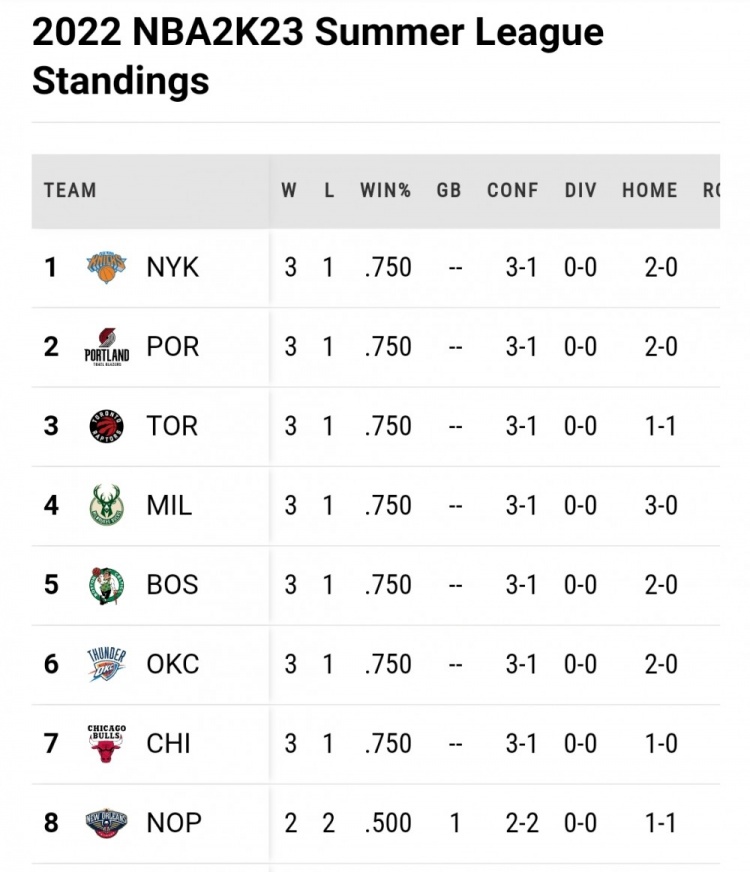Image resolution: width=750 pixels, height=872 pixels.
Task: Open the NYK team link
Action: (x=173, y=267)
